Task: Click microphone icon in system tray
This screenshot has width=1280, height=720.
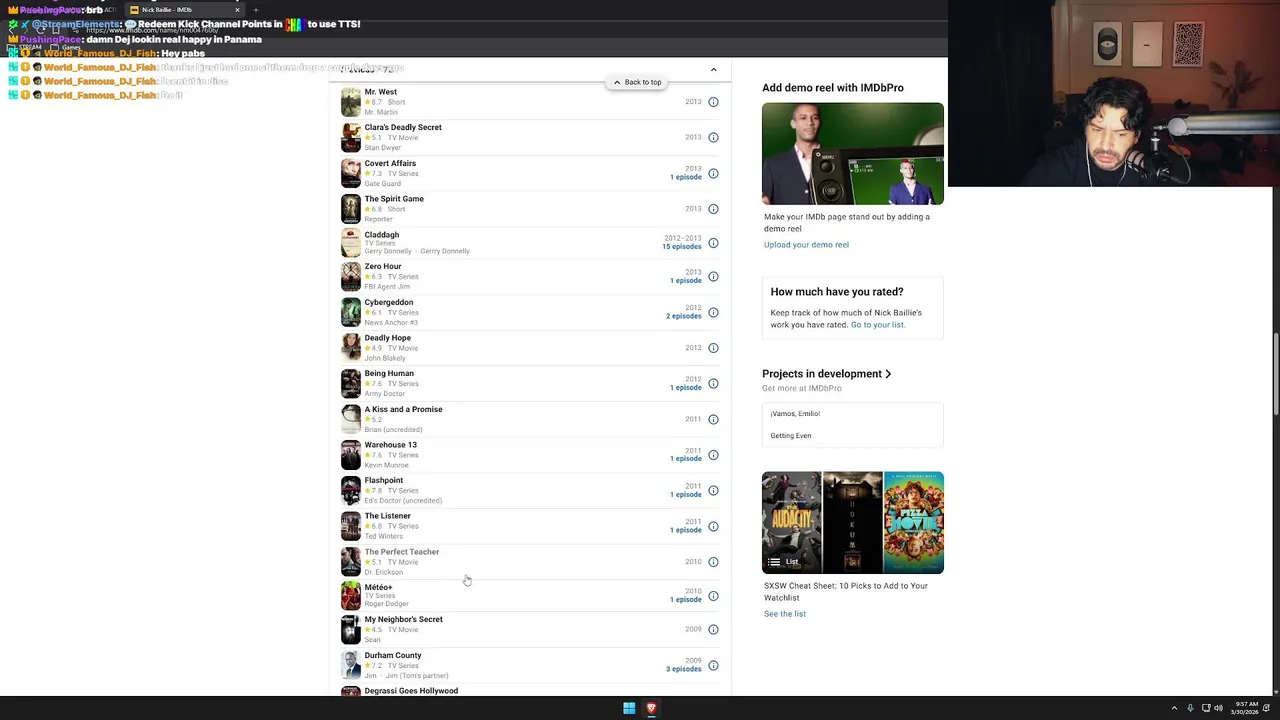Action: click(x=1190, y=708)
